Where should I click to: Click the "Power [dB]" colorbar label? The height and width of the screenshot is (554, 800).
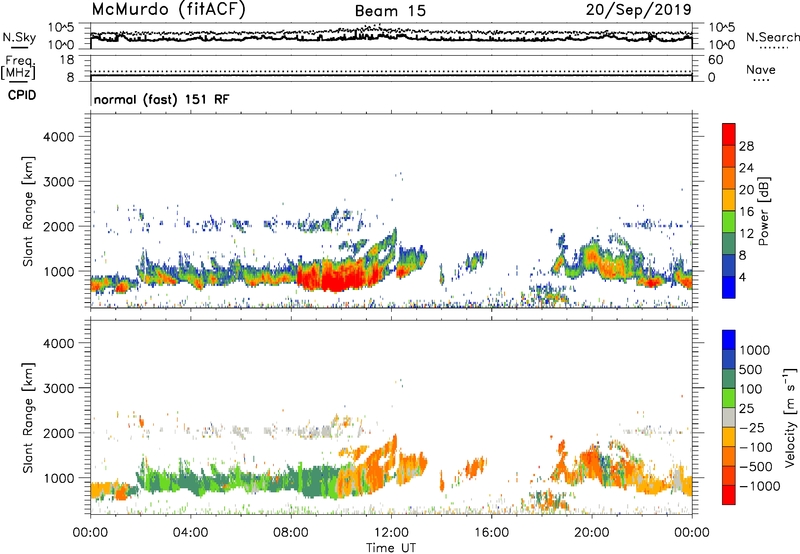click(763, 211)
